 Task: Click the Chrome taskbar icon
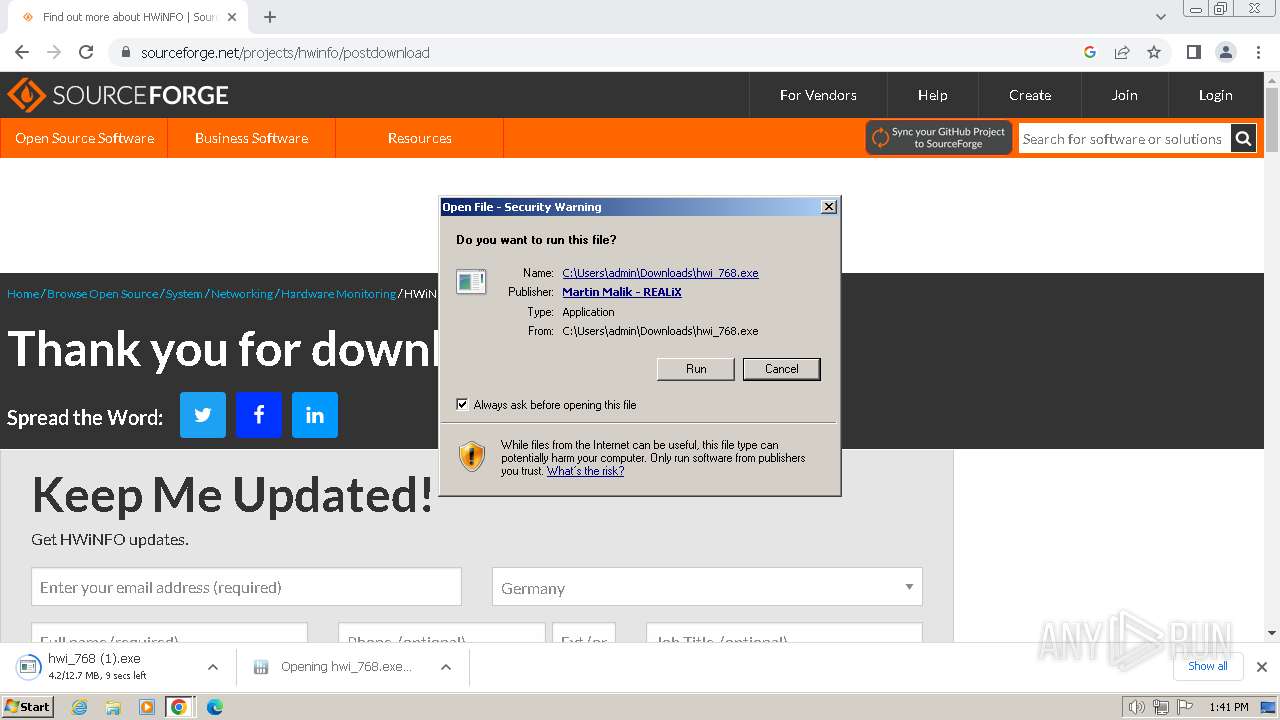pos(179,707)
